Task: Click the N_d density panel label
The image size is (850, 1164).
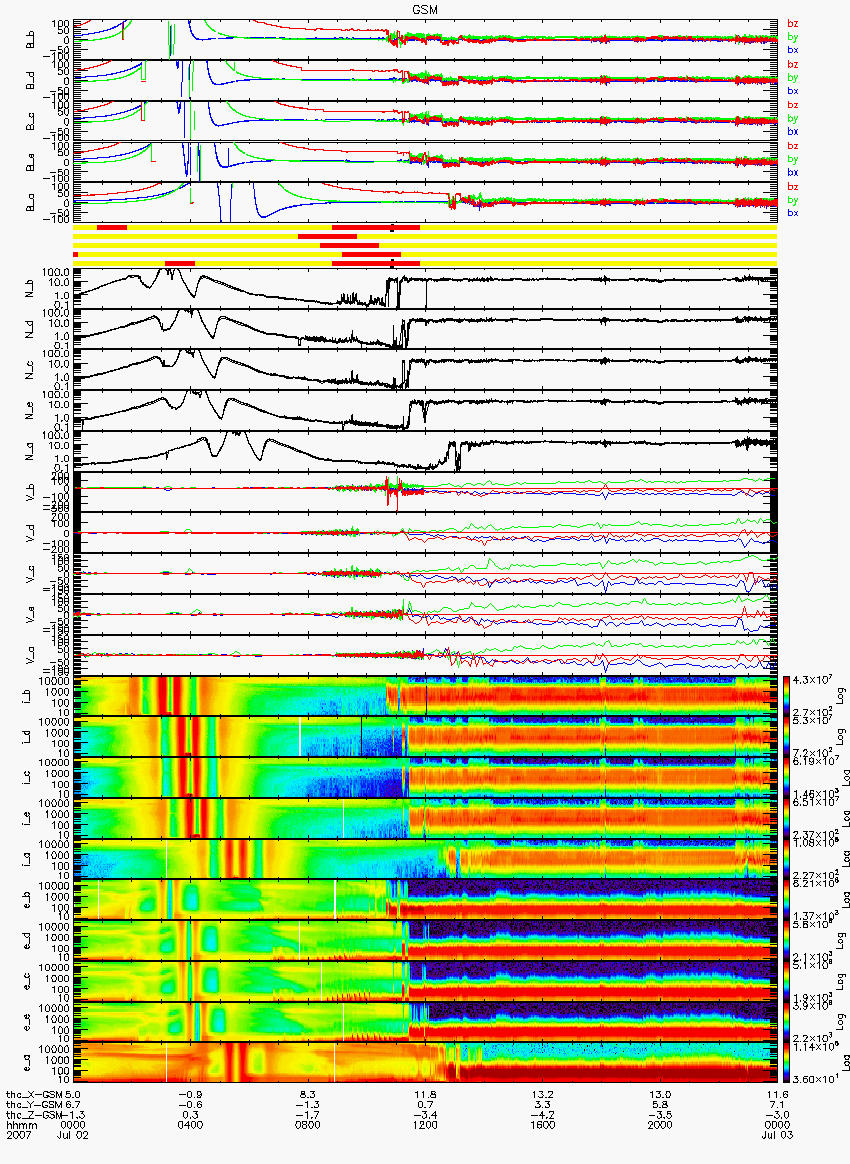Action: click(x=31, y=329)
